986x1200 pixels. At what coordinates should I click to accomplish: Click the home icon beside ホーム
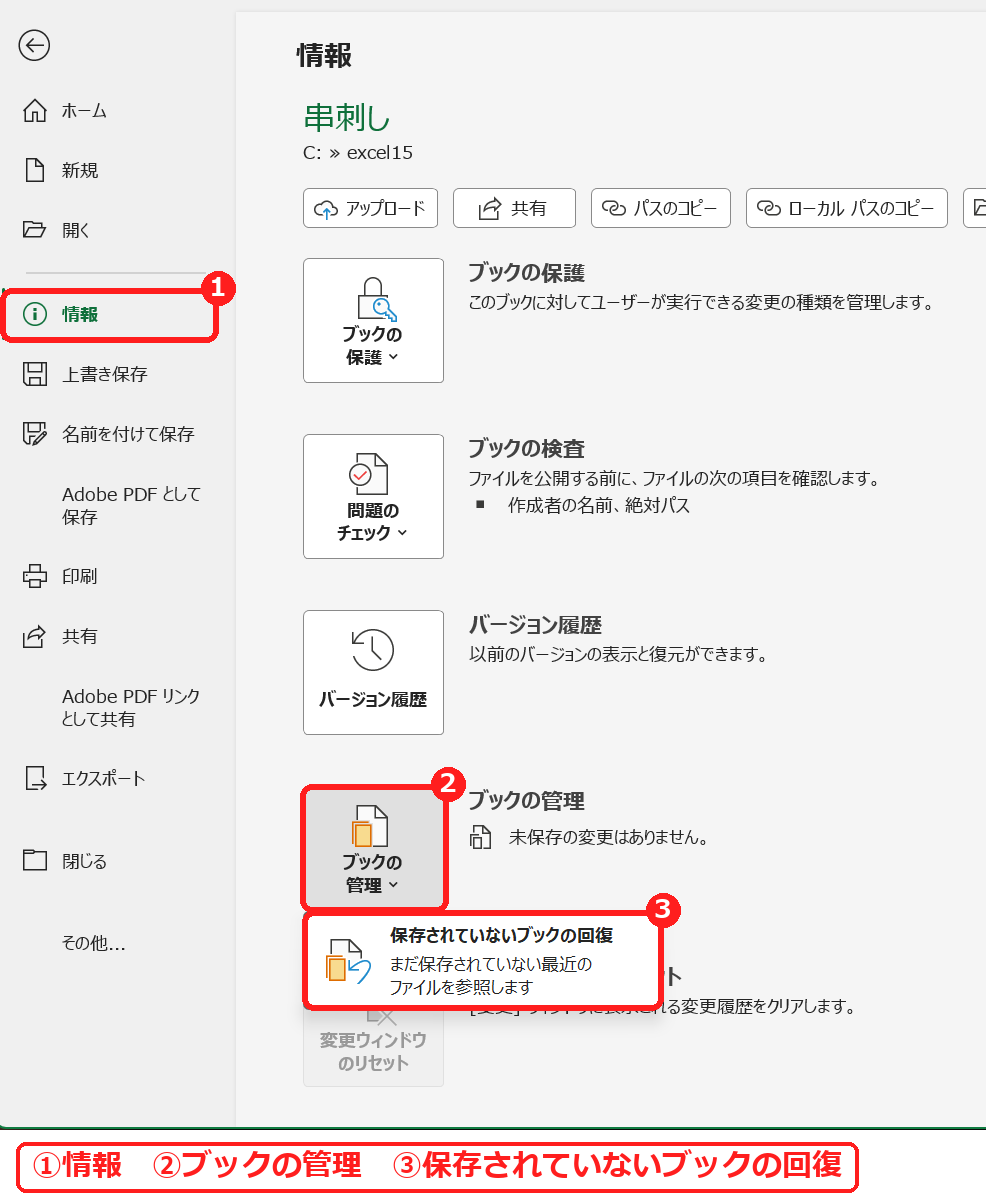pyautogui.click(x=35, y=110)
